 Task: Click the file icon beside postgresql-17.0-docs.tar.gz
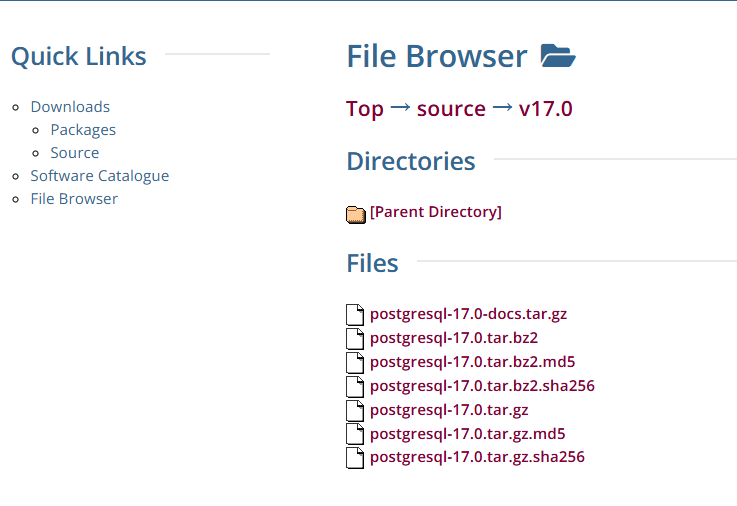355,315
